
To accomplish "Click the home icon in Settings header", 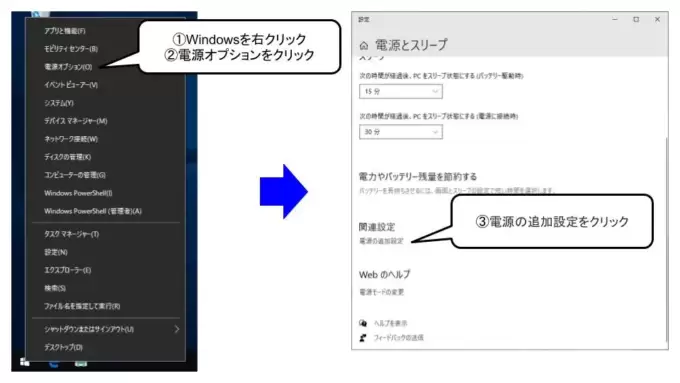I will point(364,45).
